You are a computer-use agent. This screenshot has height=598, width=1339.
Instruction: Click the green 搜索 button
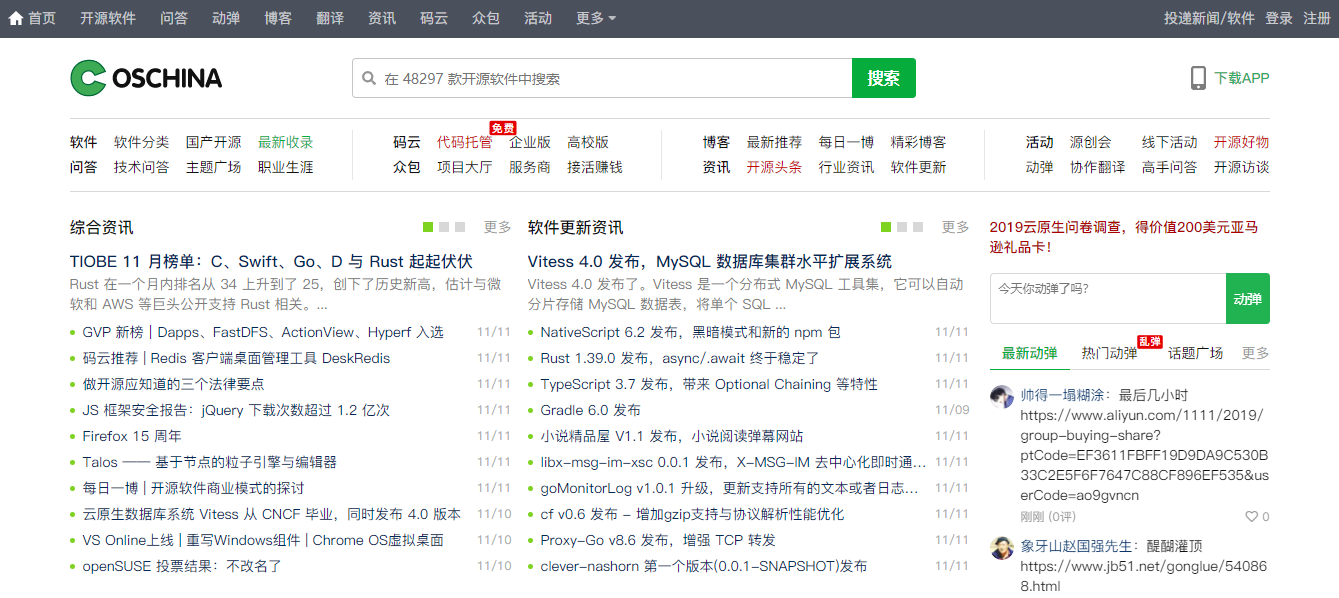click(x=884, y=78)
